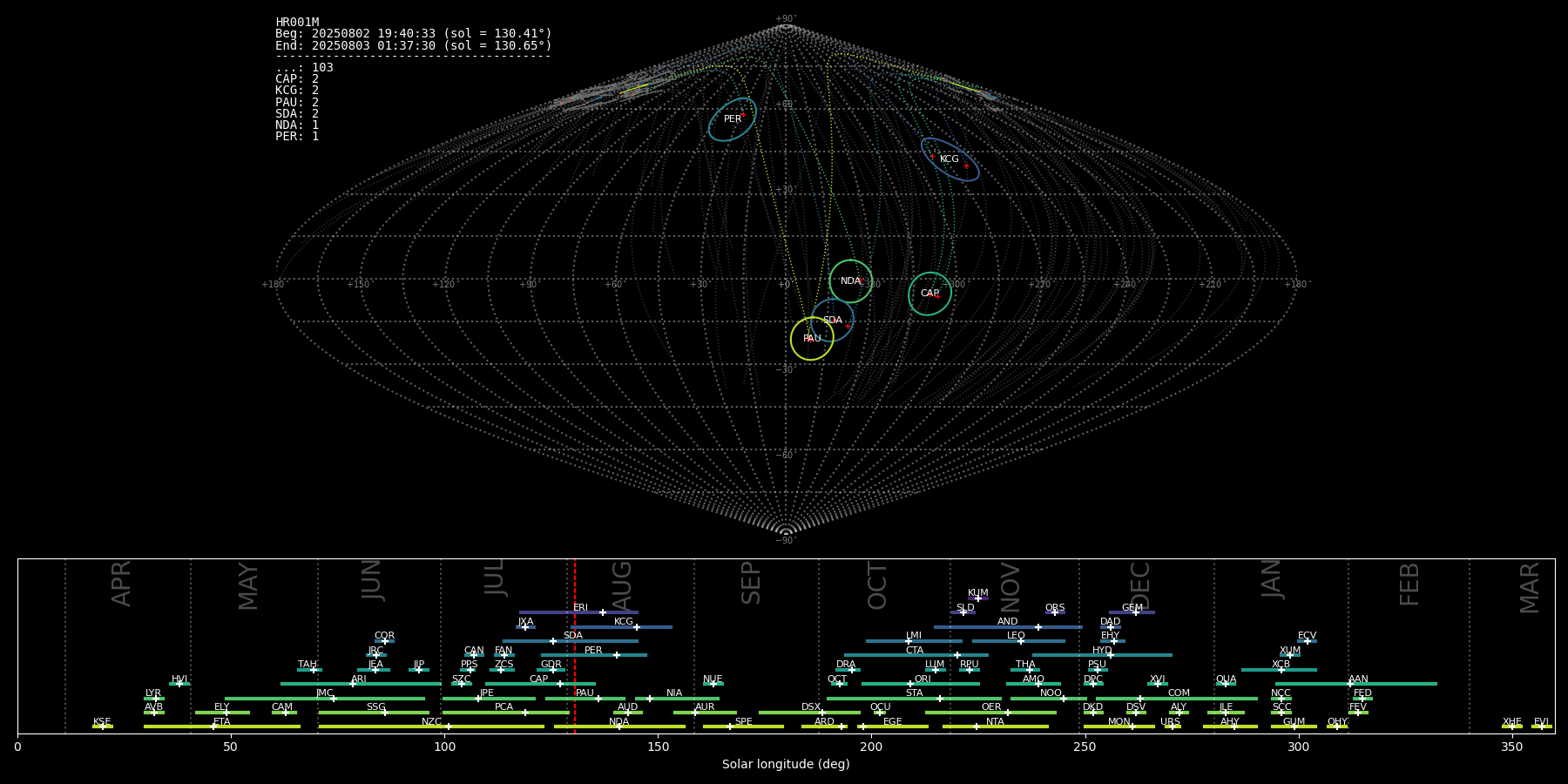Select the AAN shower bar in the timeline
This screenshot has height=784, width=1568.
pos(1356,684)
